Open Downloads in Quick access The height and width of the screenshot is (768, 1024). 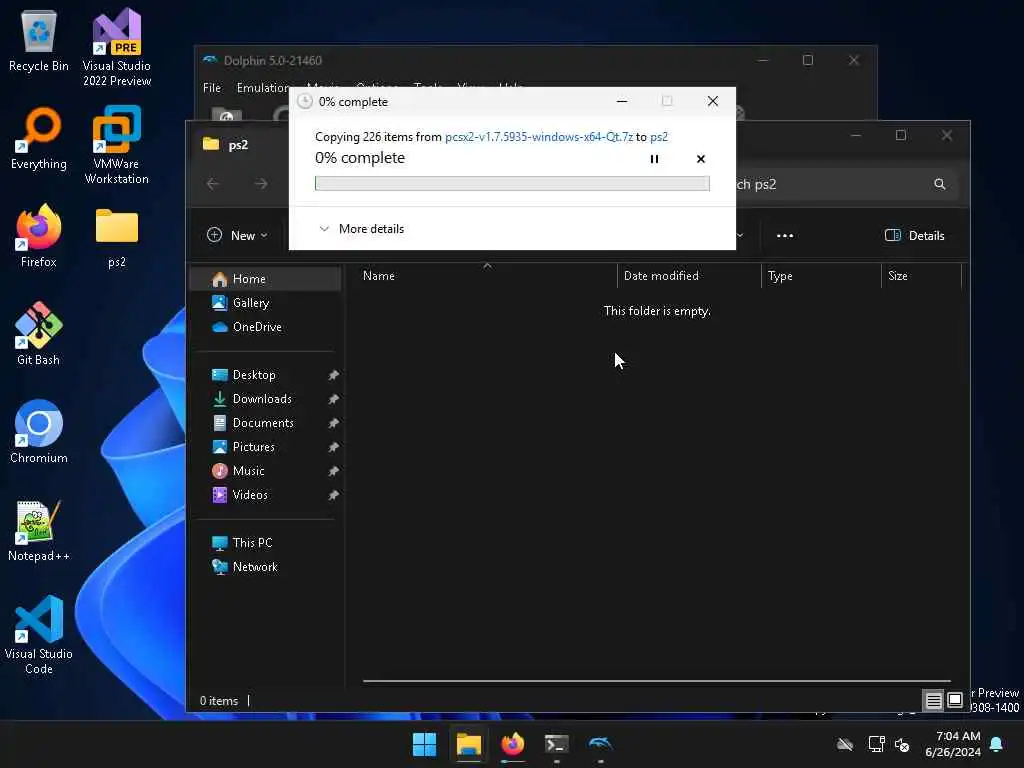click(265, 398)
